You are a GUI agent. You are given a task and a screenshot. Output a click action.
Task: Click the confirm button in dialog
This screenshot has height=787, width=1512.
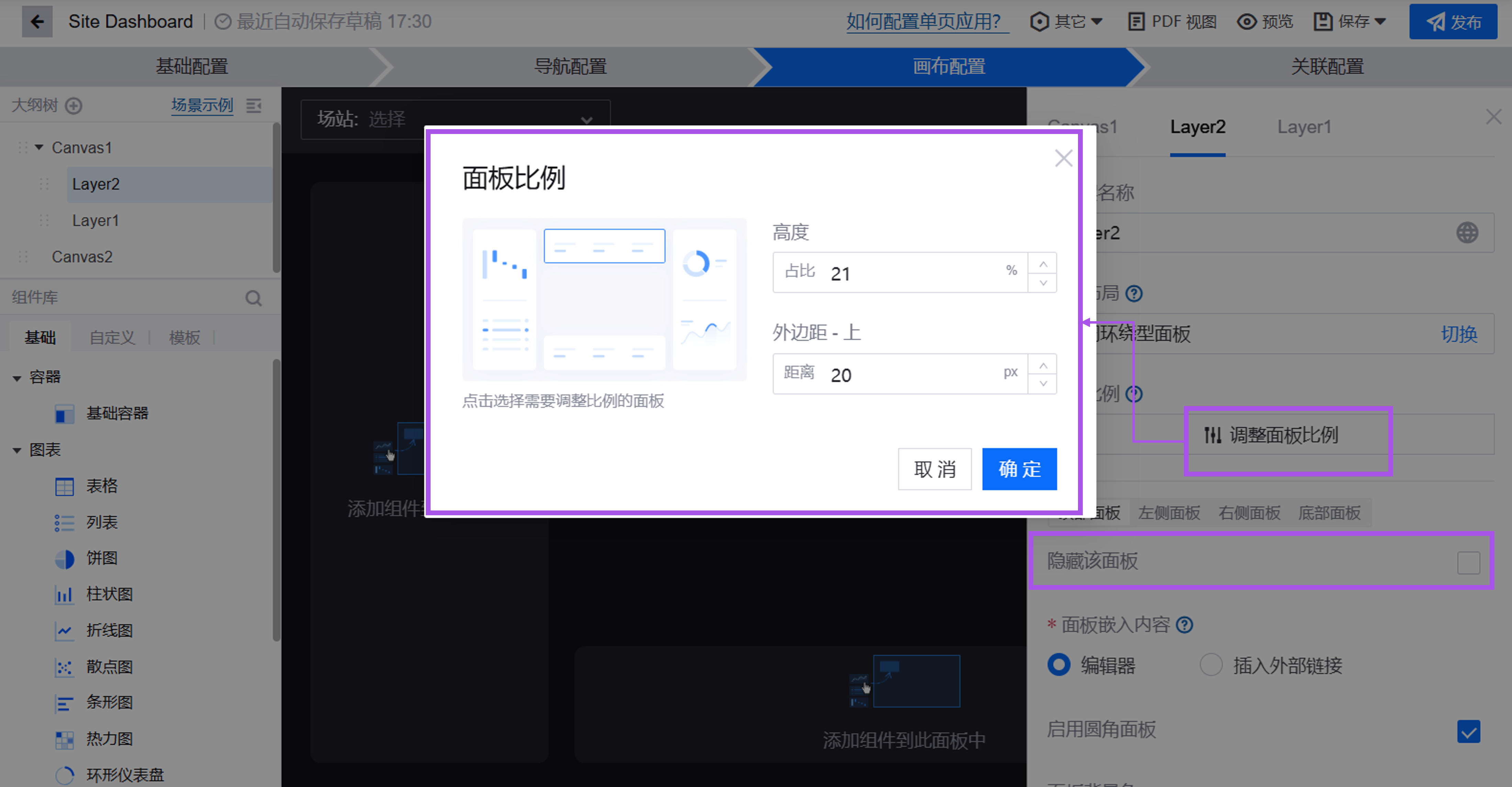[x=1019, y=469]
